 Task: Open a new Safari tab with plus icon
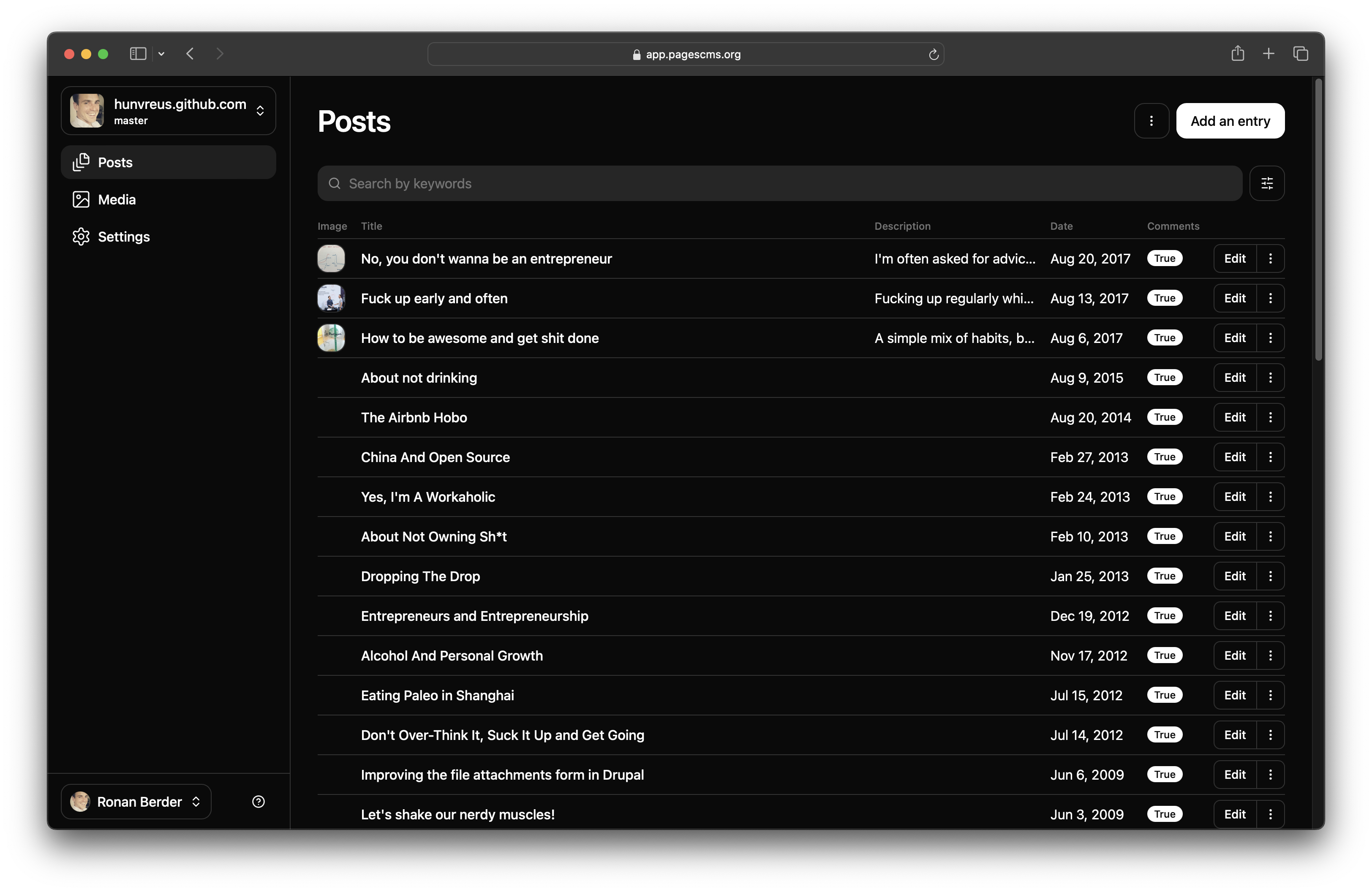pos(1268,54)
